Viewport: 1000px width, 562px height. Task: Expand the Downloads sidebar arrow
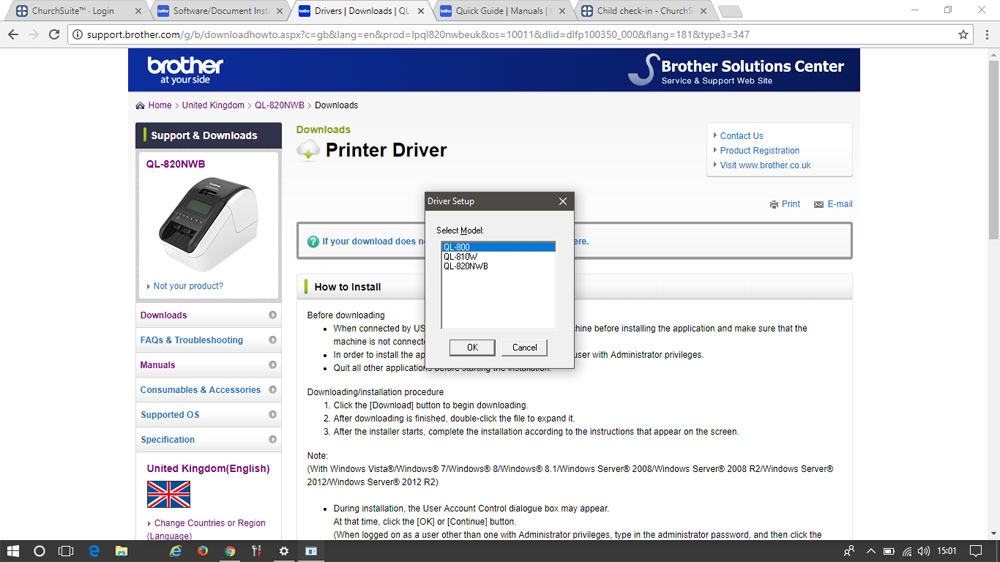272,315
